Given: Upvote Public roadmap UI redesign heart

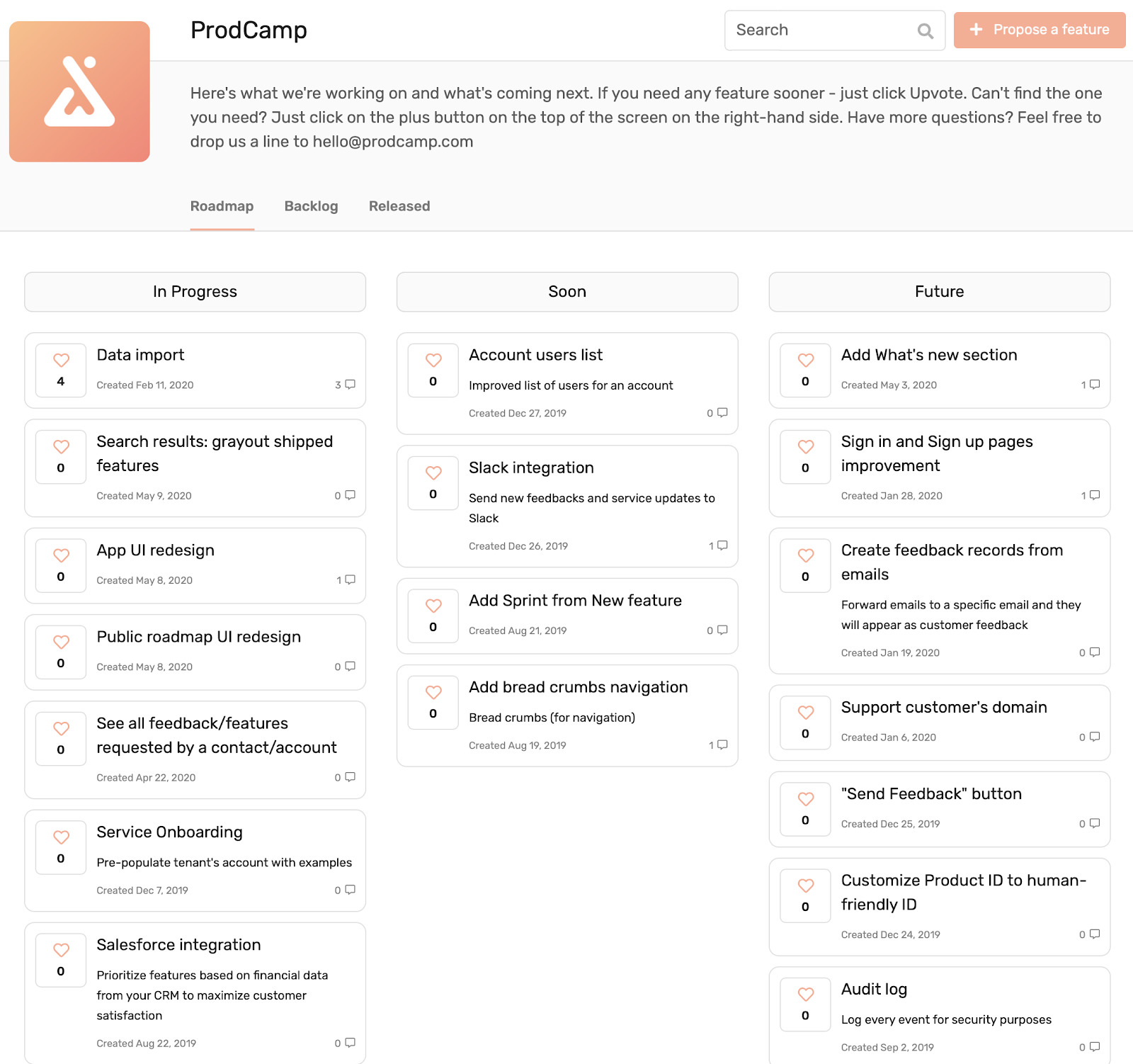Looking at the screenshot, I should coord(62,642).
